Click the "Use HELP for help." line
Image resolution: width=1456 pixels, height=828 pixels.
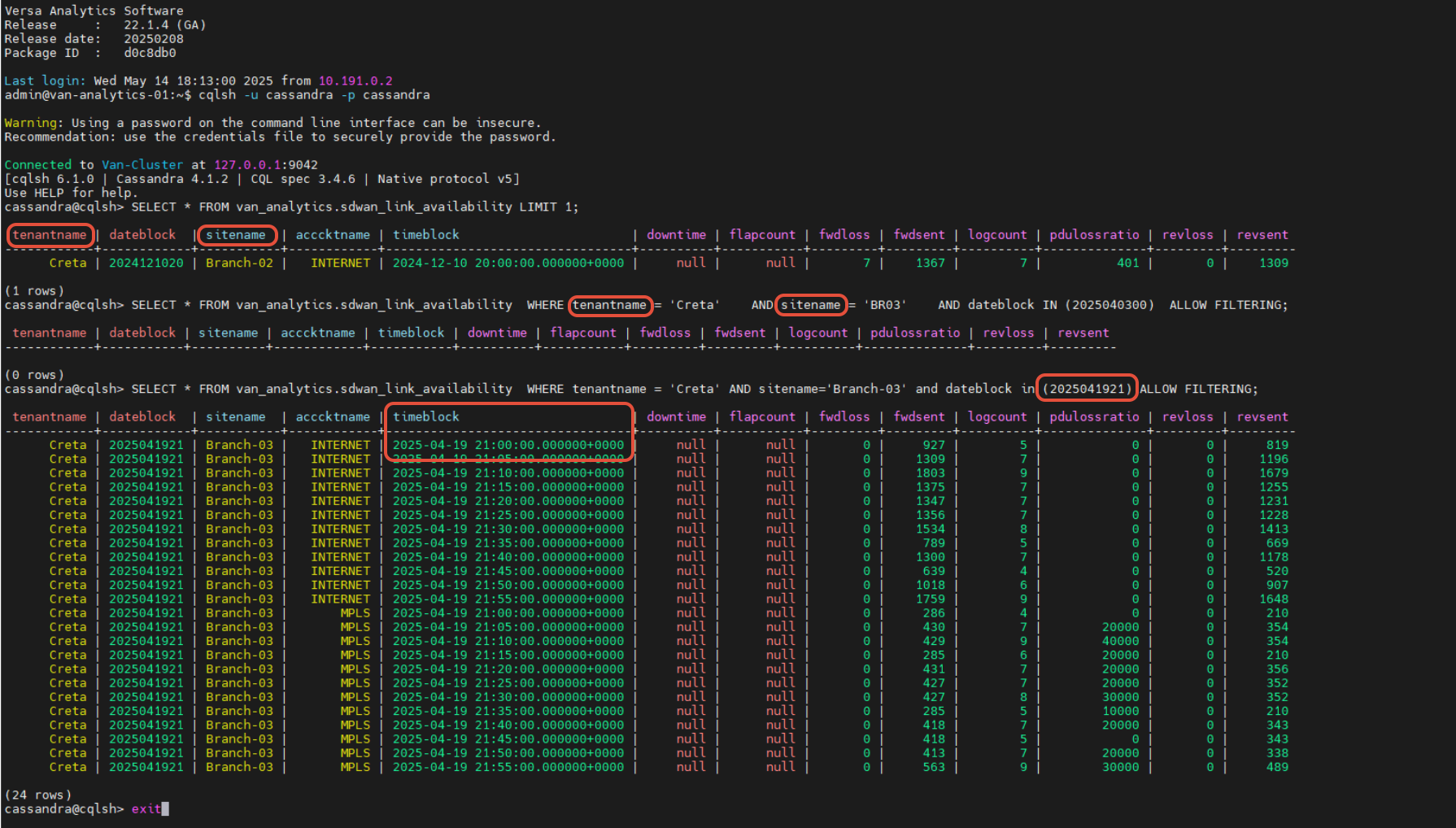click(x=71, y=193)
